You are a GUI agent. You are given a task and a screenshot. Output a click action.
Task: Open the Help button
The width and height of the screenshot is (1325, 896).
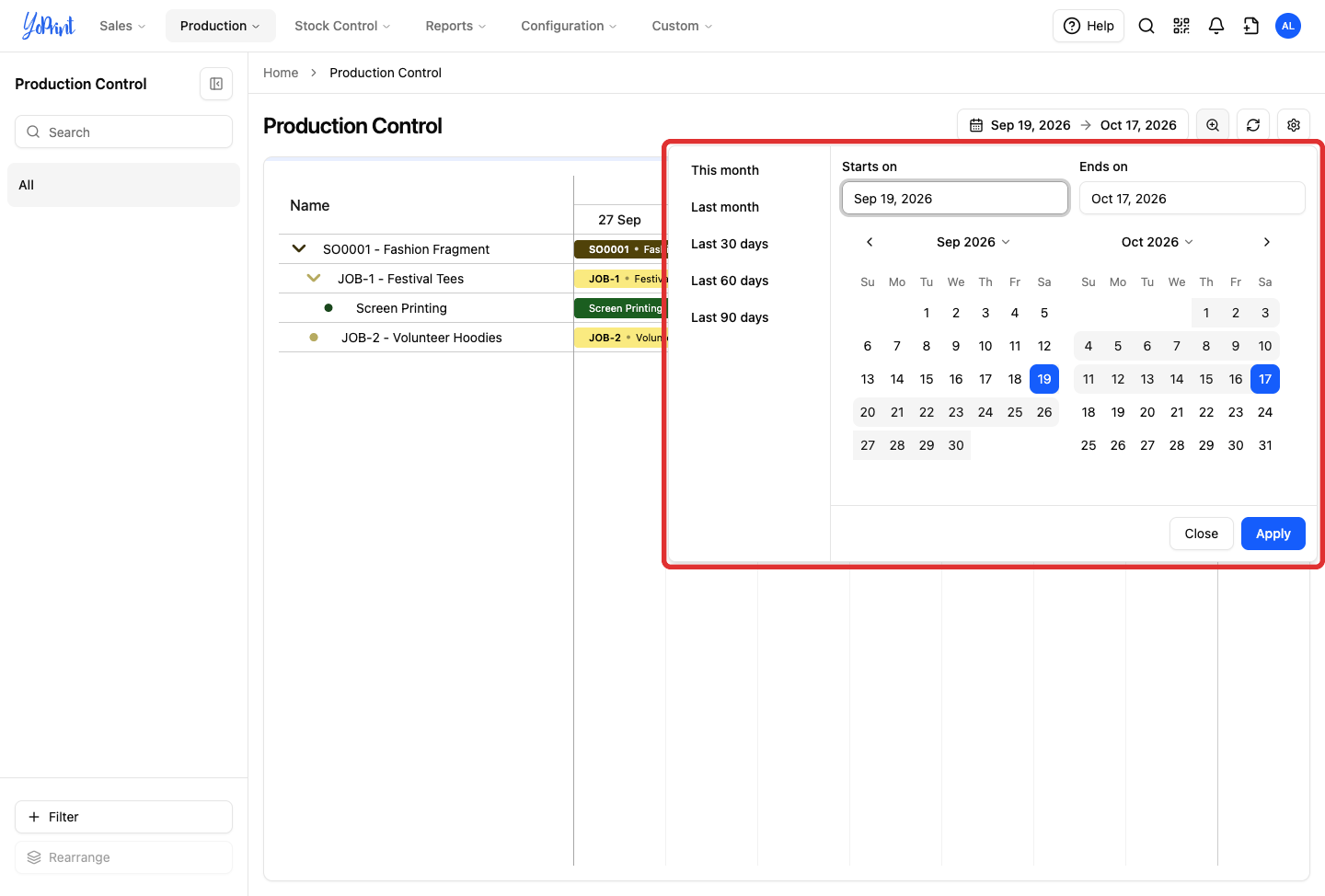pos(1089,26)
